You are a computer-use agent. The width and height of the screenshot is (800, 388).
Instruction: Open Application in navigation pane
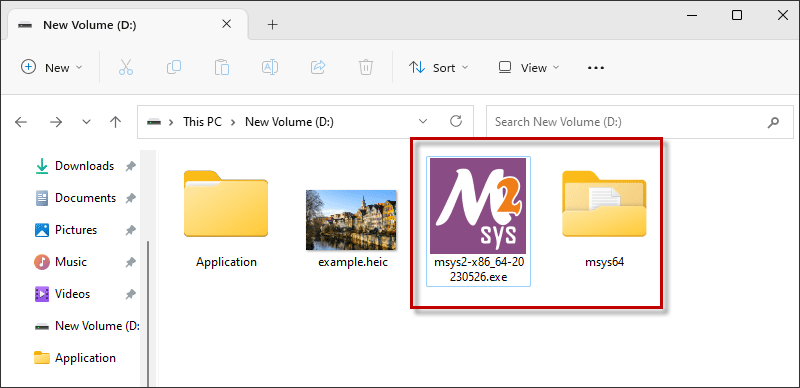(74, 358)
